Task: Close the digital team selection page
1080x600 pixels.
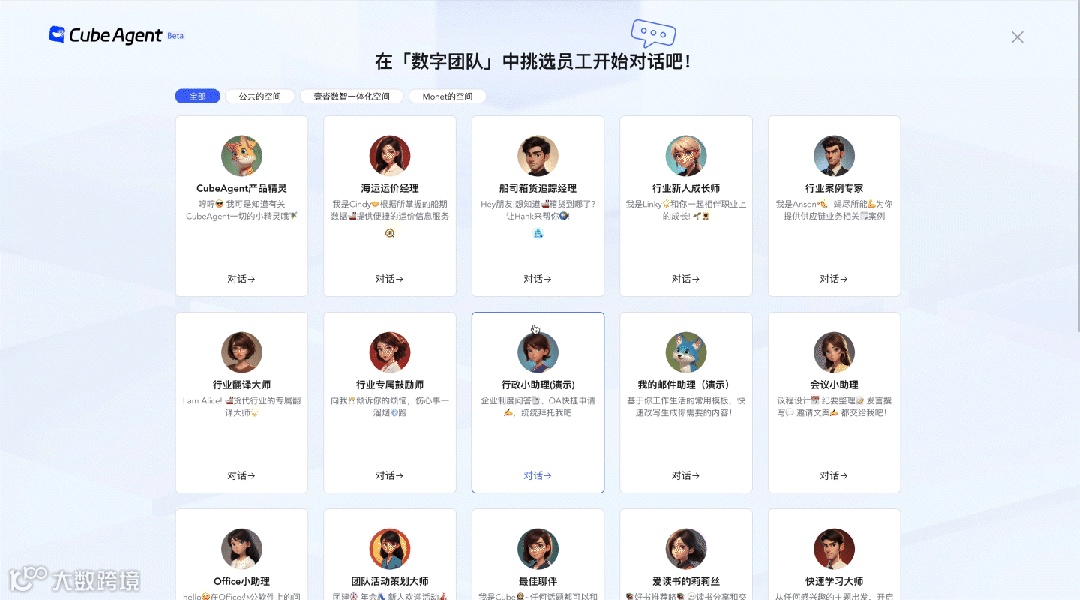Action: tap(1017, 37)
